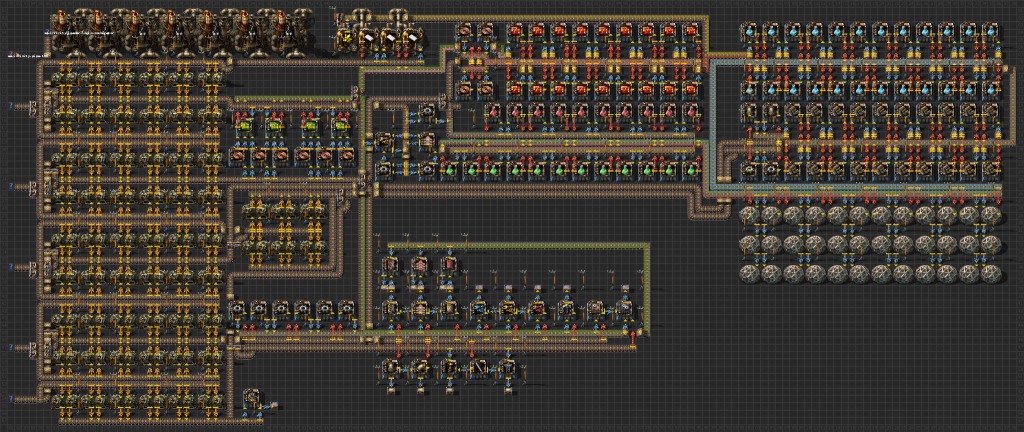Select the last assembler of lowest five-assembler row
This screenshot has width=1024, height=432.
tap(507, 367)
